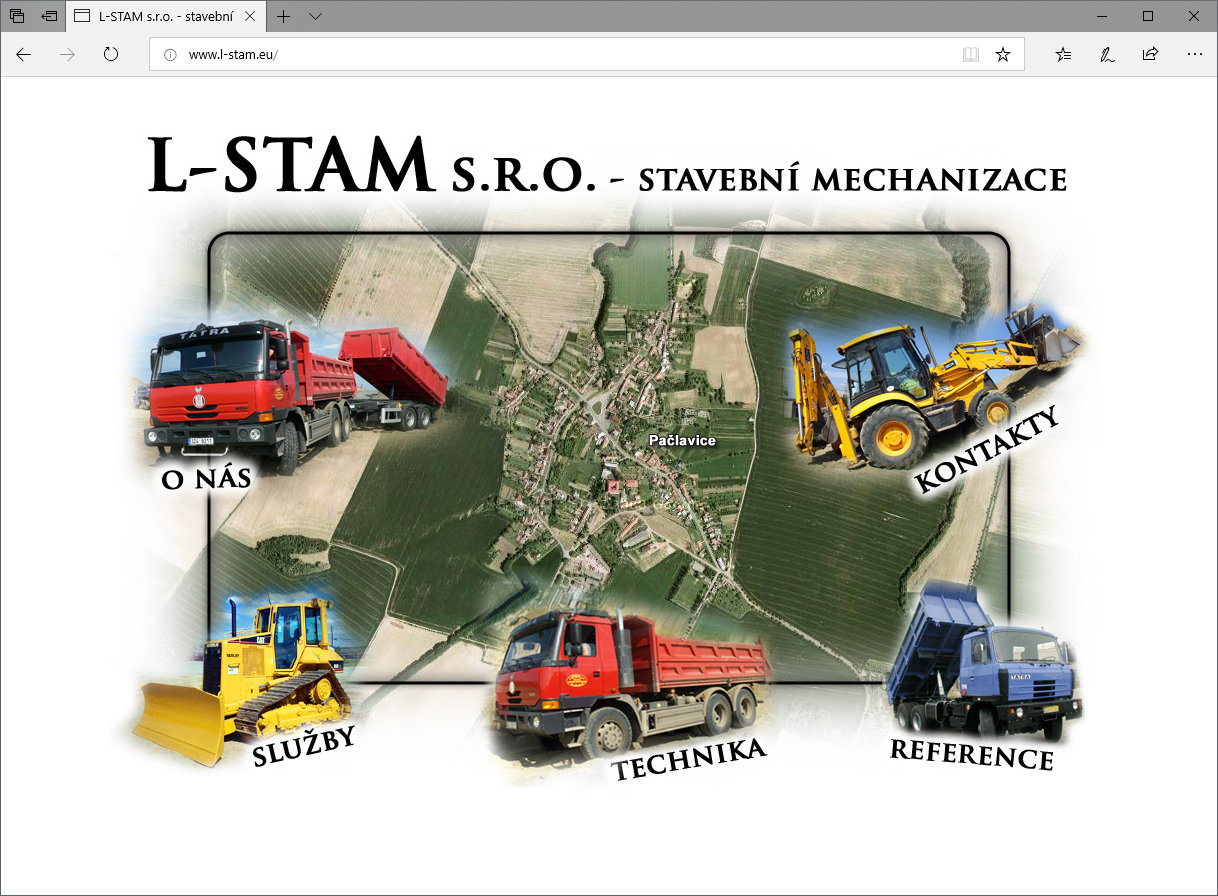Minimize the browser window

1101,16
